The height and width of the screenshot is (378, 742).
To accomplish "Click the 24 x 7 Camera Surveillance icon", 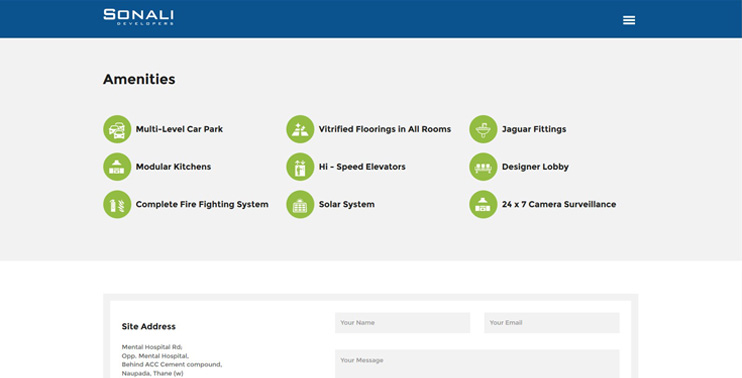I will click(483, 204).
